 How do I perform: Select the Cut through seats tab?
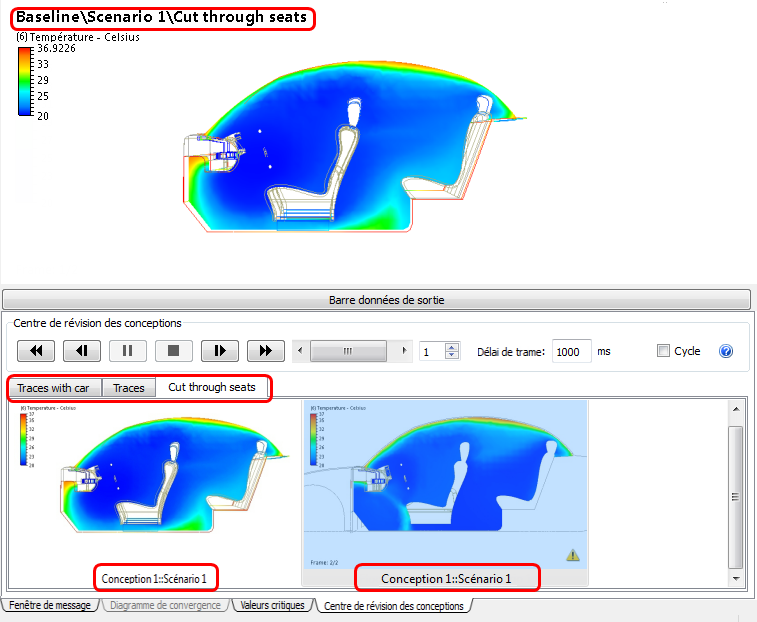(211, 387)
